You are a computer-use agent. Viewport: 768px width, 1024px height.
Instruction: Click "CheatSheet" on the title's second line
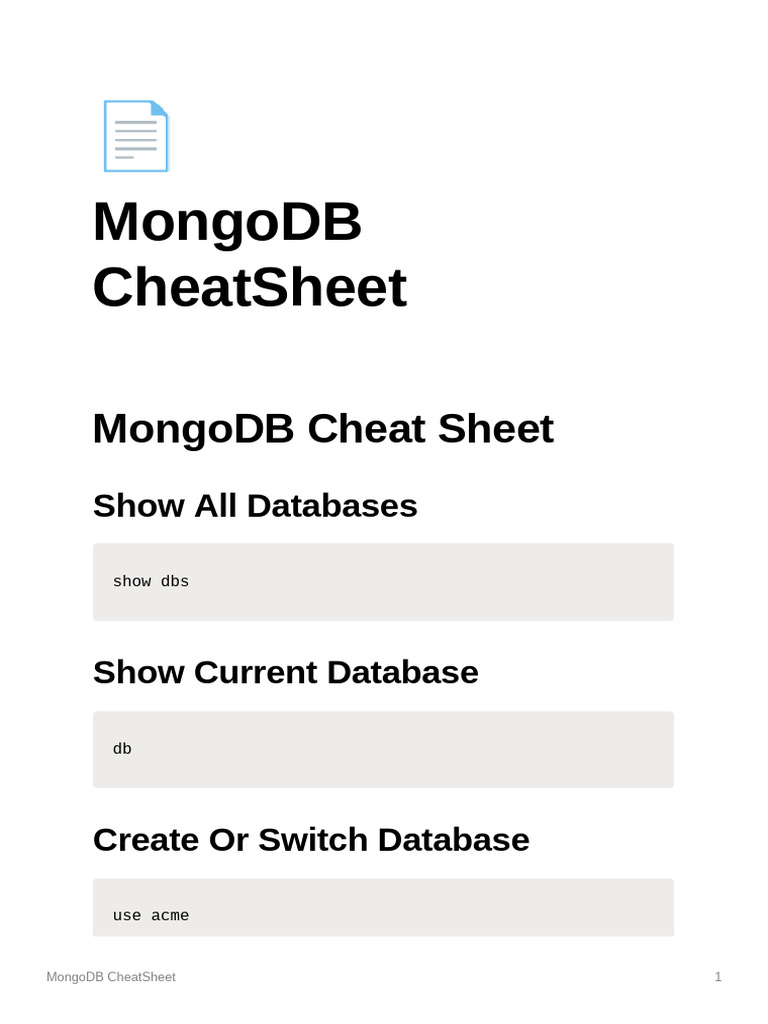pos(249,288)
